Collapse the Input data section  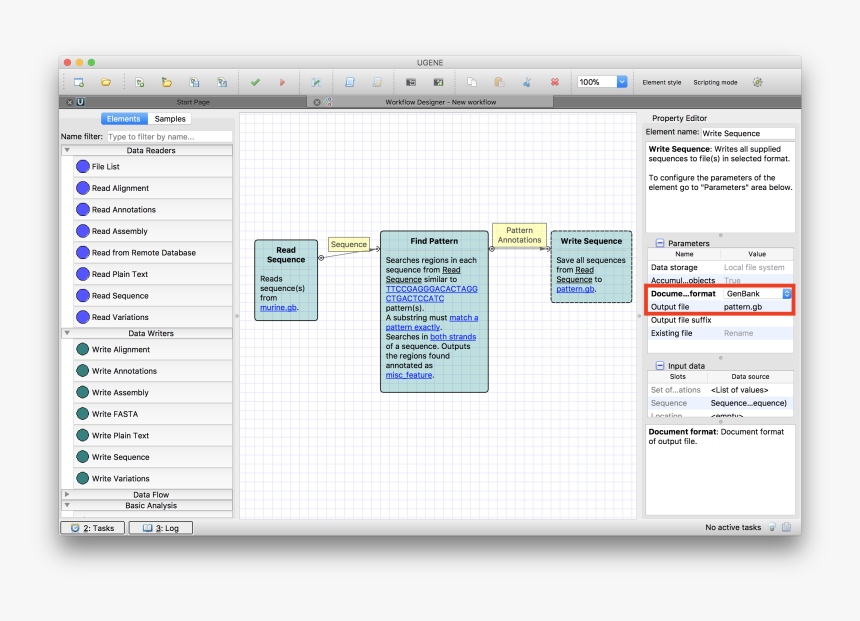pos(660,365)
